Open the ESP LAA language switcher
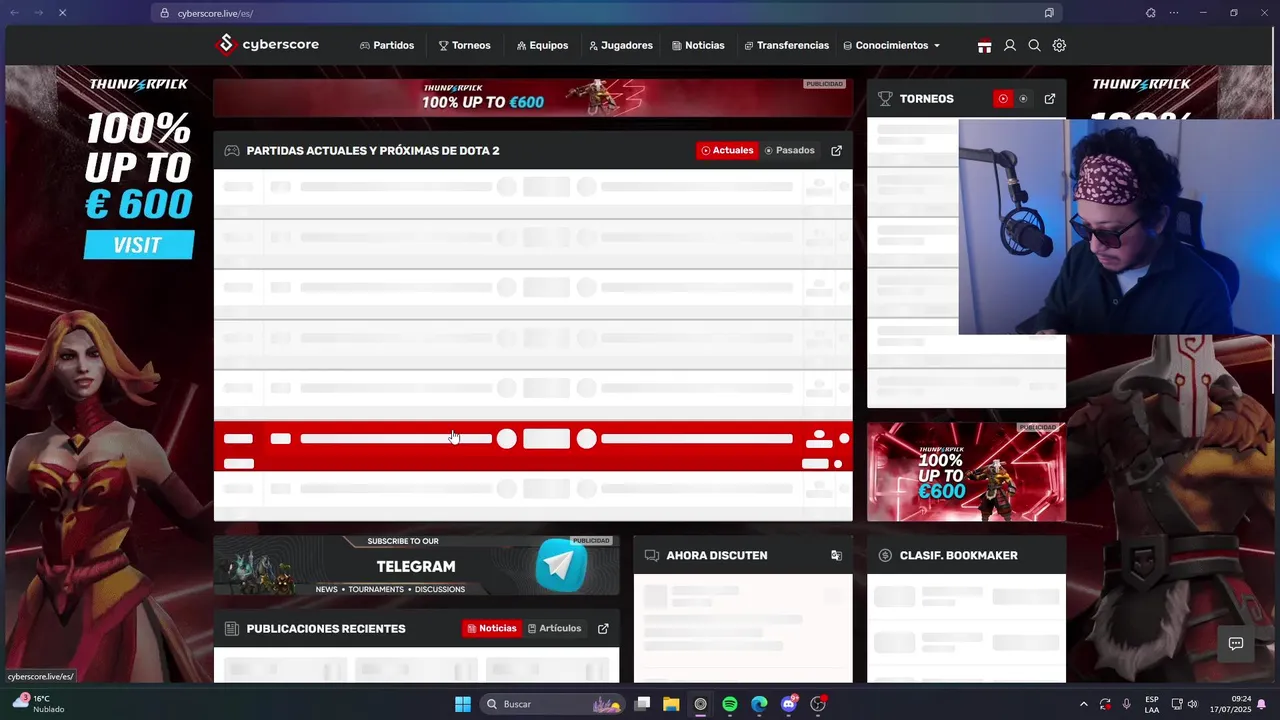The image size is (1280, 720). tap(1152, 704)
